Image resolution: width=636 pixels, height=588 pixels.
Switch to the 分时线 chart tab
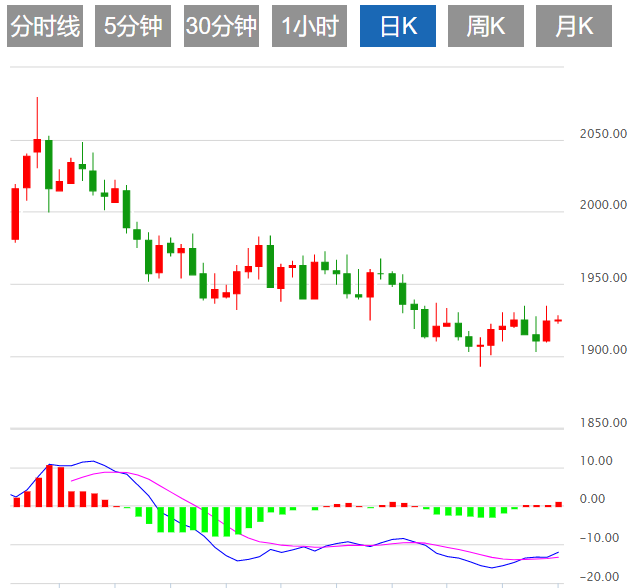tap(45, 26)
